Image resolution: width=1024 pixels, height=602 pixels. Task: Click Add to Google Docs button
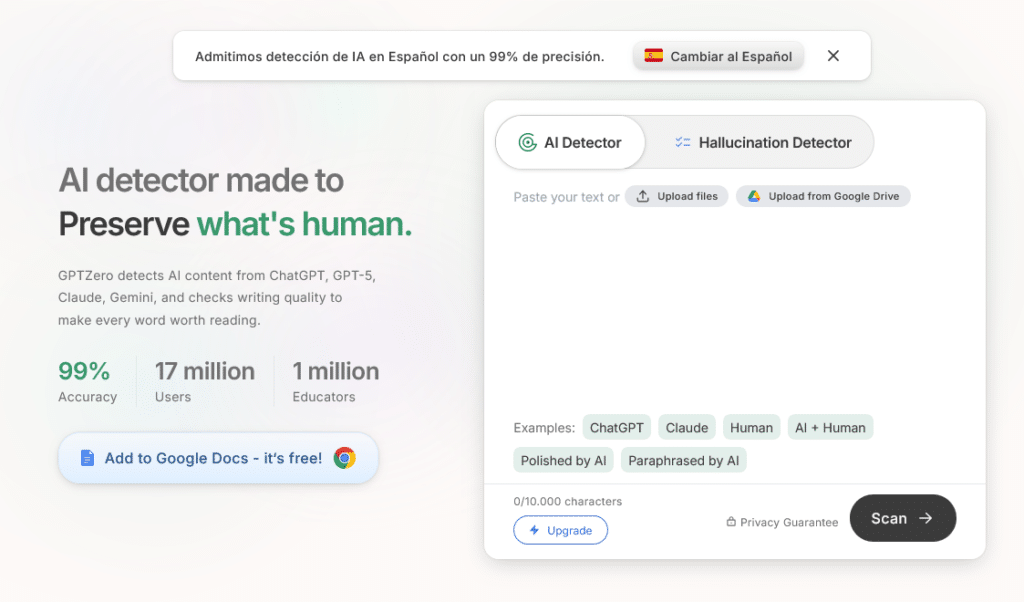(218, 458)
